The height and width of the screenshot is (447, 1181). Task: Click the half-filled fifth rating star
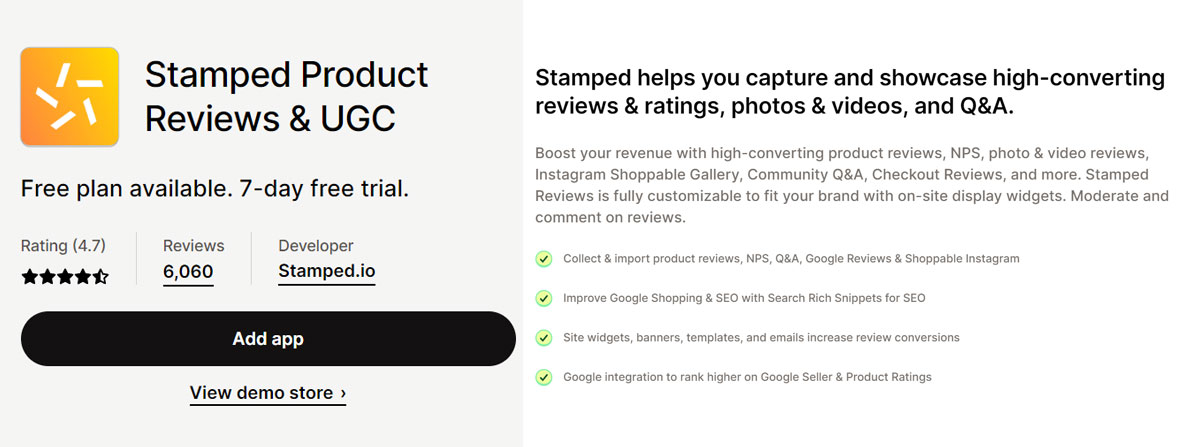coord(101,277)
